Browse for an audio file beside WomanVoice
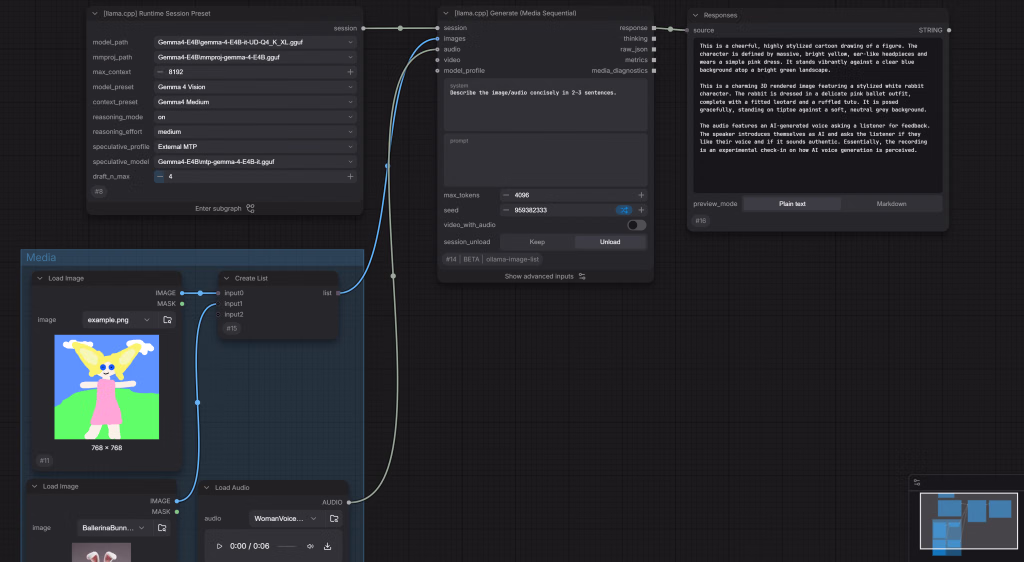This screenshot has height=562, width=1024. (334, 519)
